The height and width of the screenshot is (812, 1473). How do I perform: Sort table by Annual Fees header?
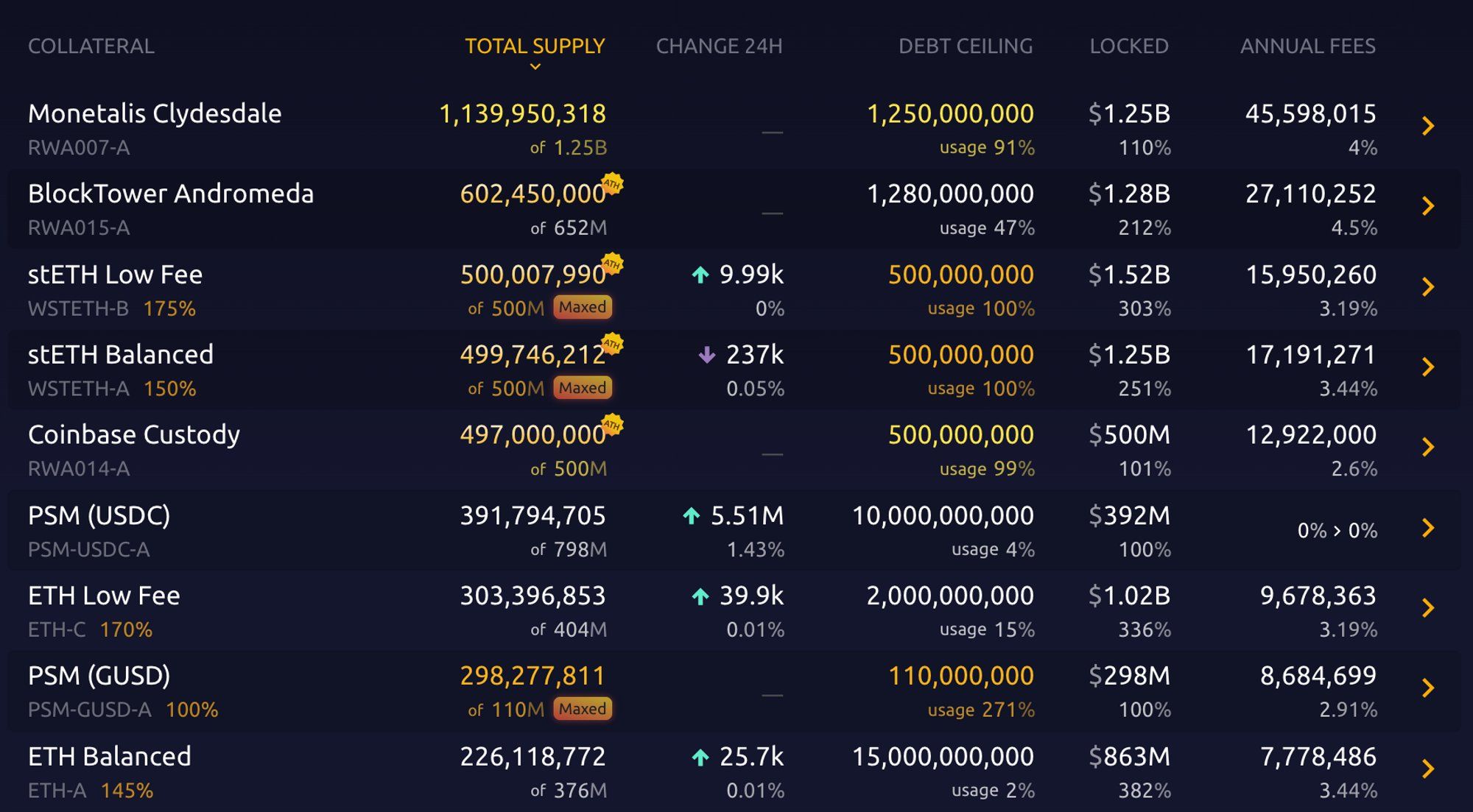[x=1307, y=46]
